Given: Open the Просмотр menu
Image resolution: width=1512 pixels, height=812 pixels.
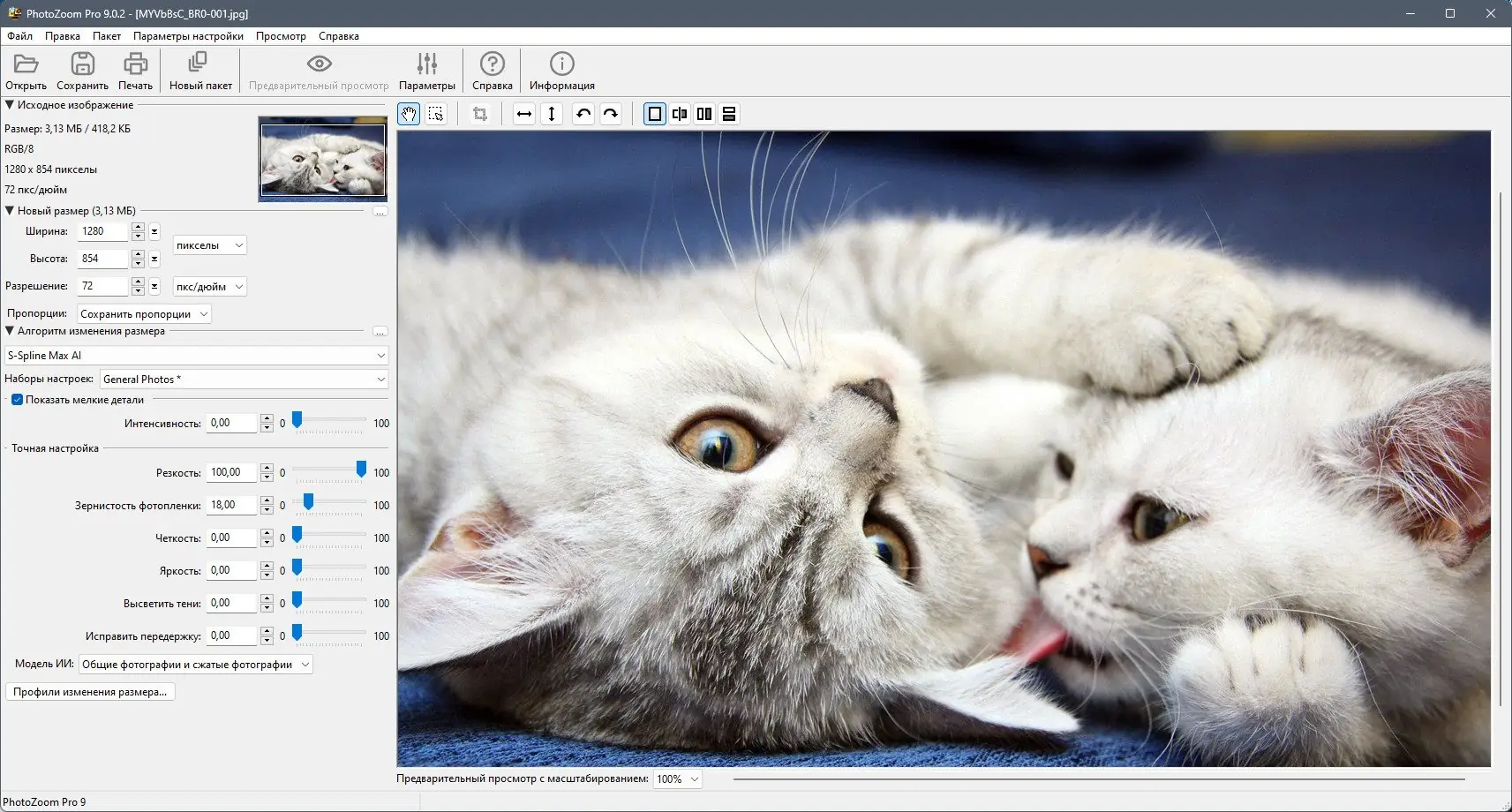Looking at the screenshot, I should pos(281,36).
